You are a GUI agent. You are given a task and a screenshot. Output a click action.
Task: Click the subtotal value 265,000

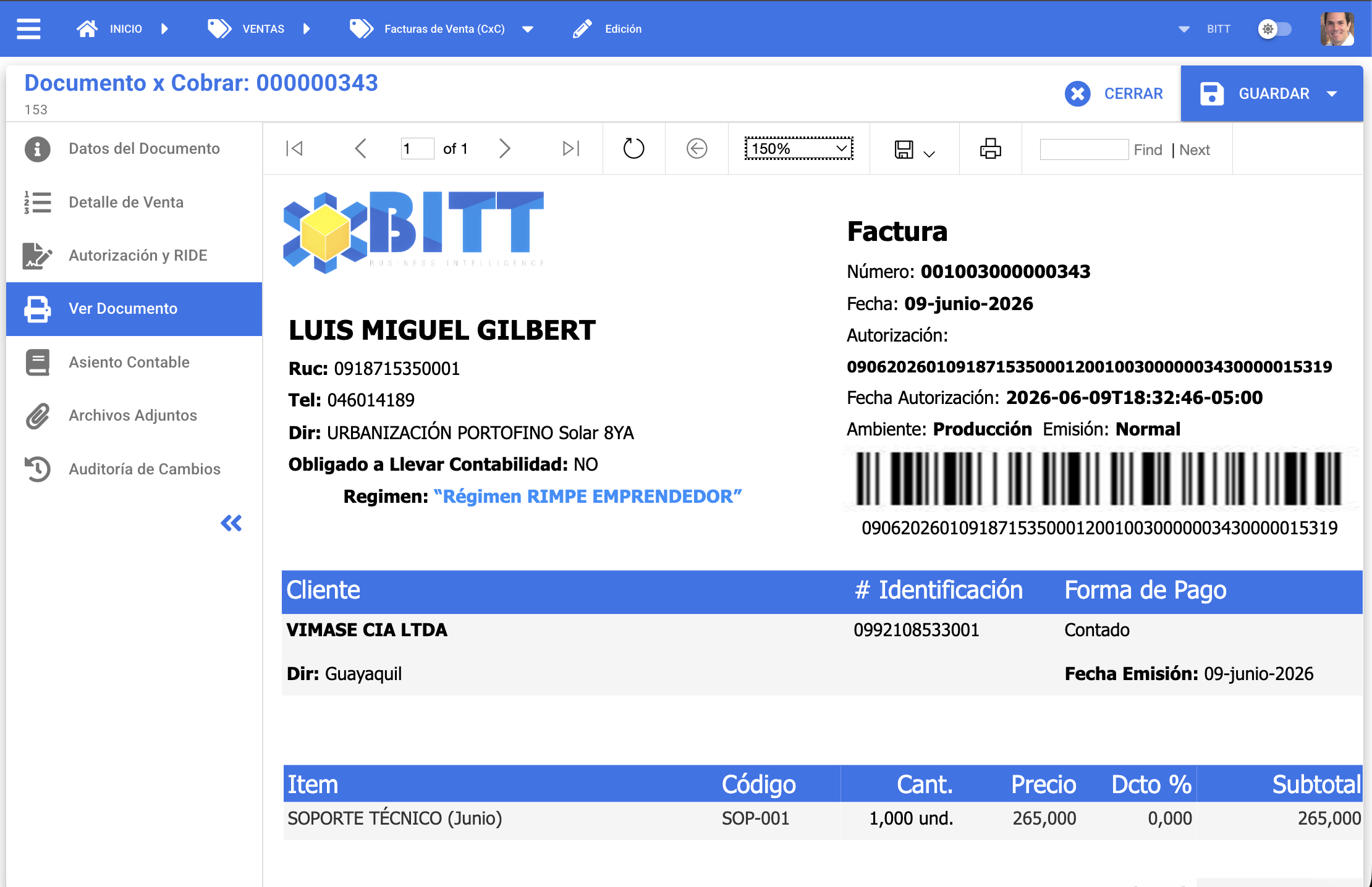tap(1329, 818)
